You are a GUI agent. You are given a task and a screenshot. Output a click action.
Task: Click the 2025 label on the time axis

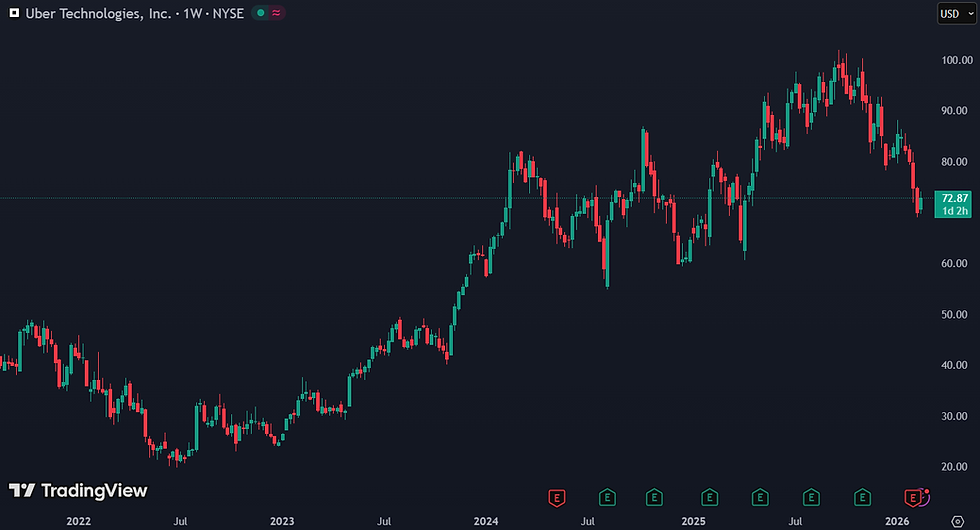(x=693, y=521)
